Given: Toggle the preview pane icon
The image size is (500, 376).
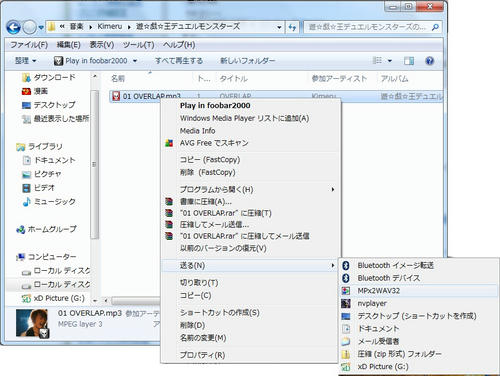Looking at the screenshot, I should [409, 61].
